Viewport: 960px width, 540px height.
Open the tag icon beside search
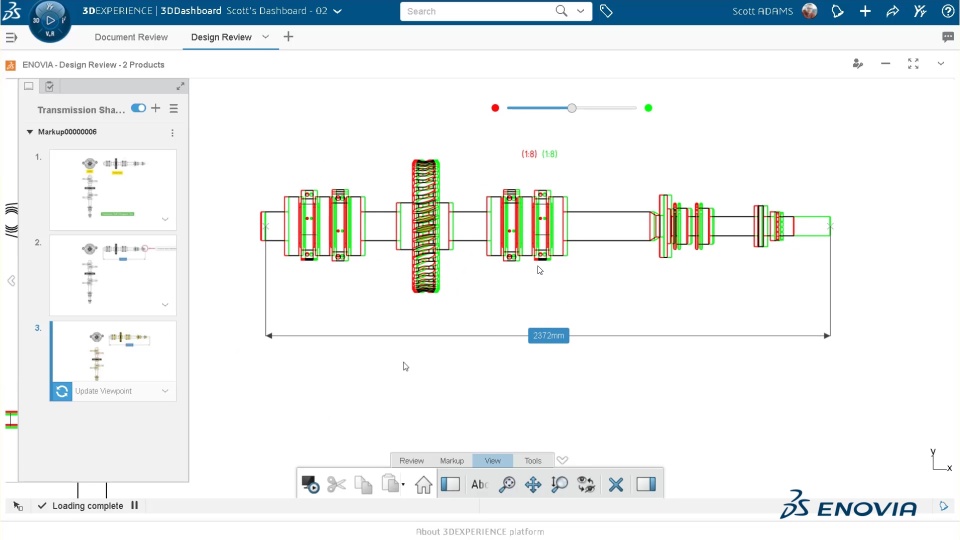pyautogui.click(x=606, y=11)
